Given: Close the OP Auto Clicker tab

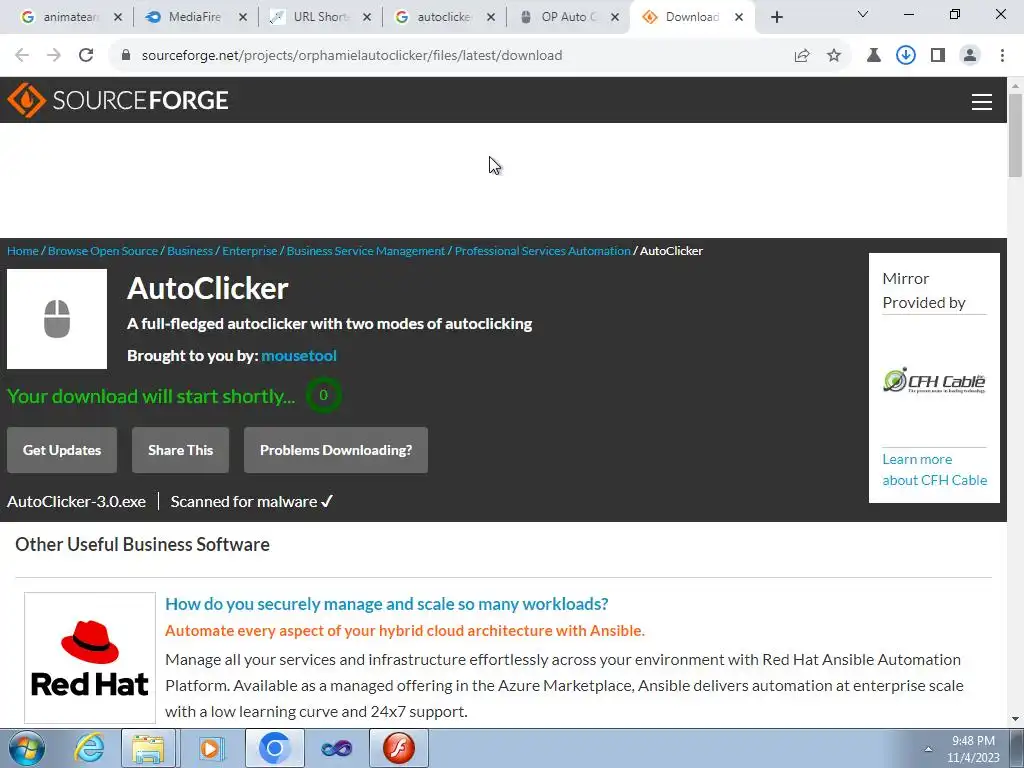Looking at the screenshot, I should point(615,18).
